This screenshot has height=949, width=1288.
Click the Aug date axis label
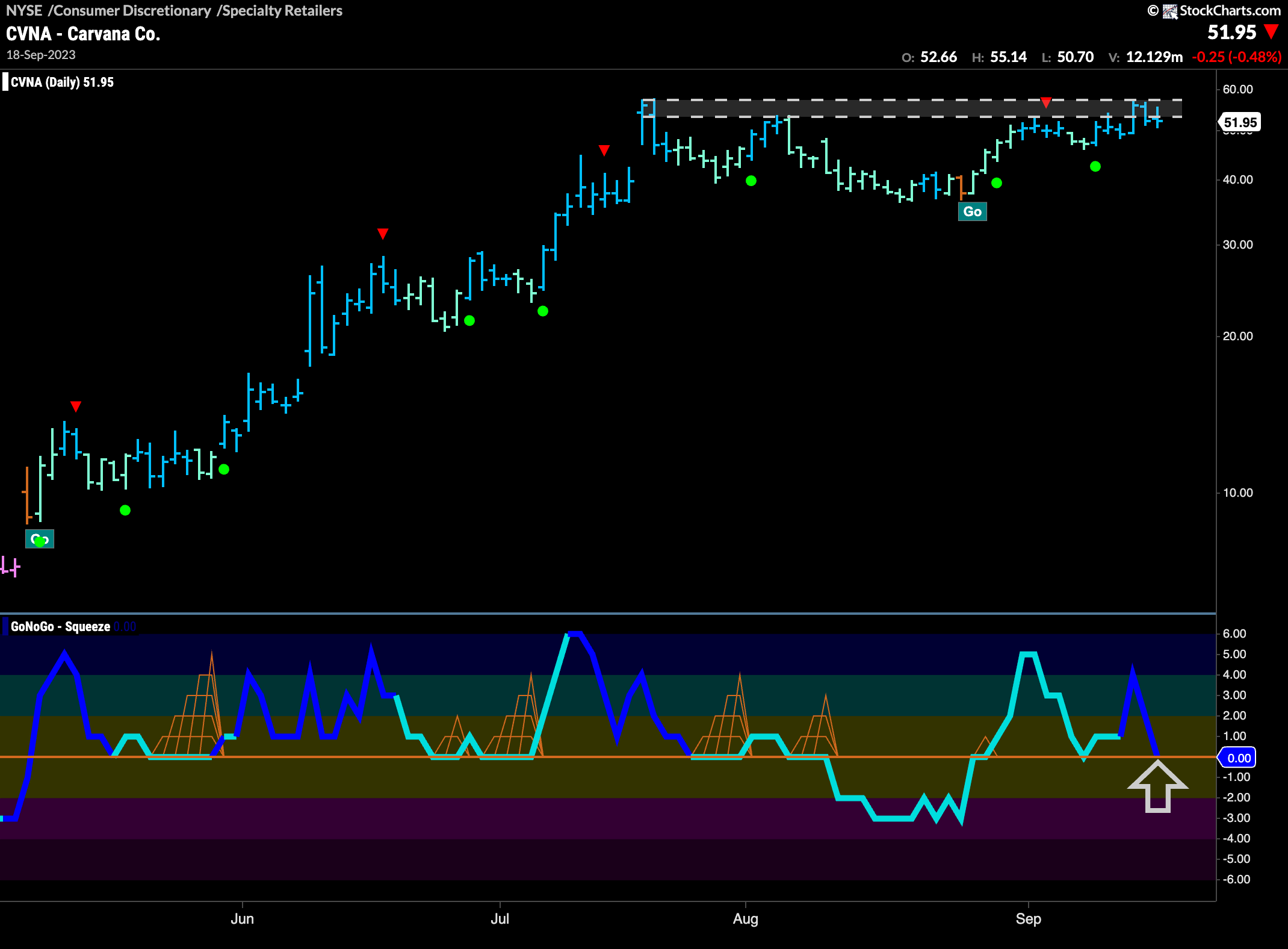746,919
